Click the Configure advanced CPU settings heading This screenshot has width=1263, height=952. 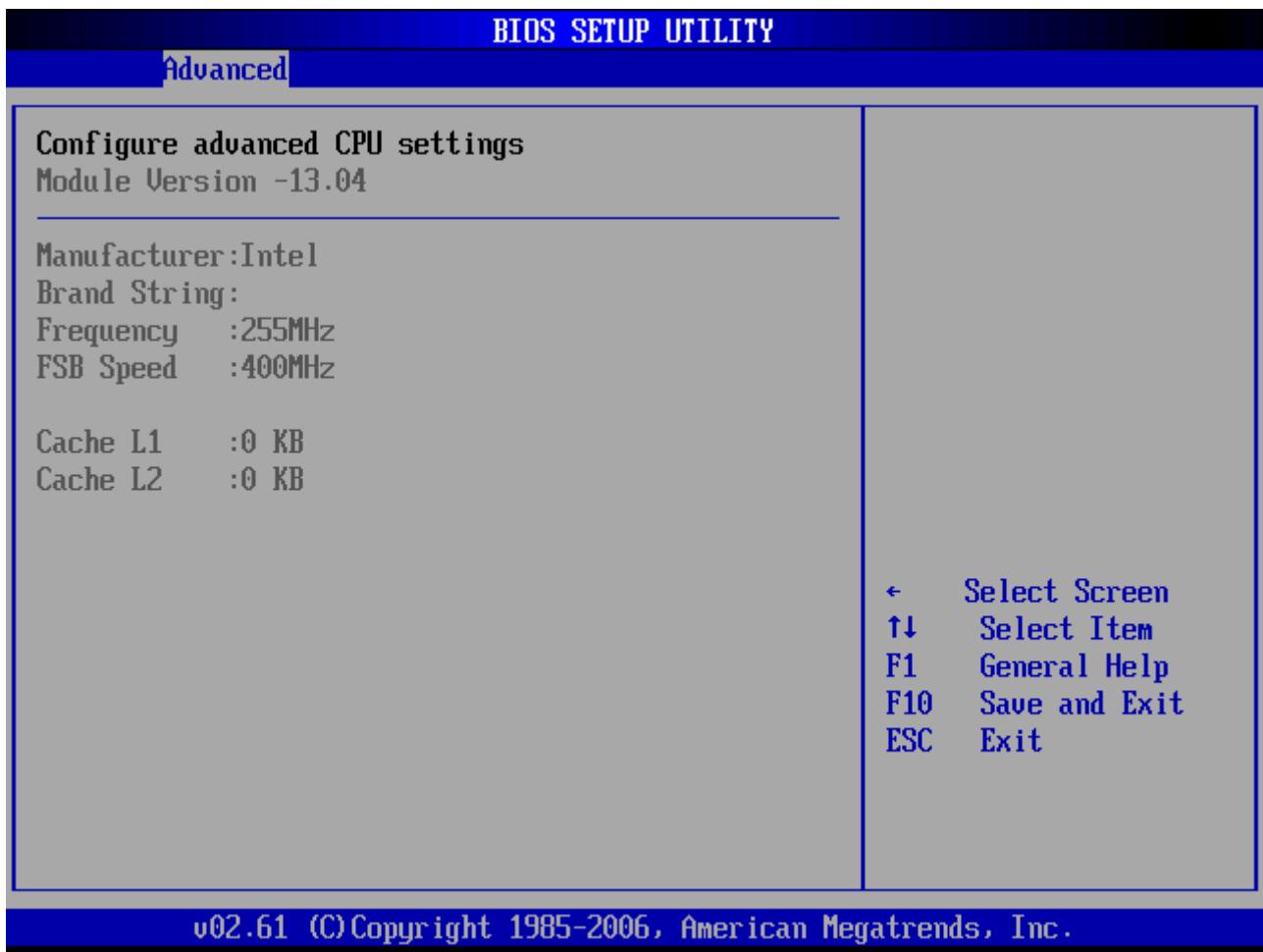(280, 145)
